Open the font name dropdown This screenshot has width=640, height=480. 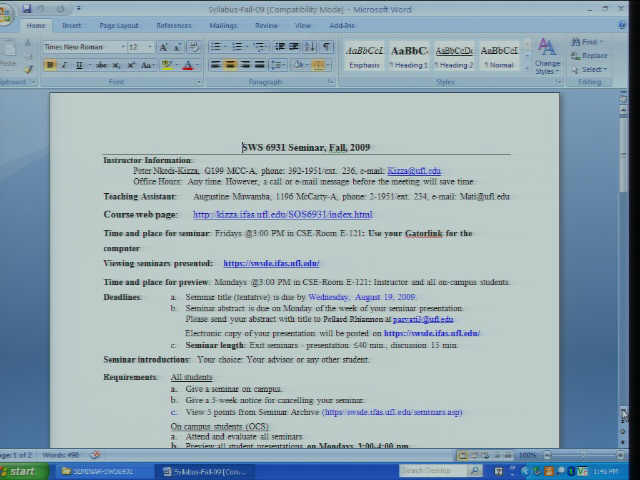(123, 47)
